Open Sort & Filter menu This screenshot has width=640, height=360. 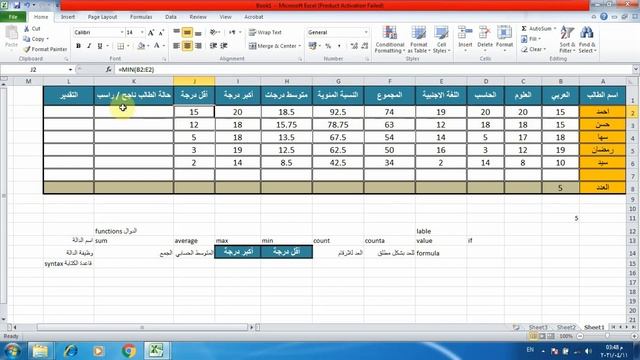[567, 39]
